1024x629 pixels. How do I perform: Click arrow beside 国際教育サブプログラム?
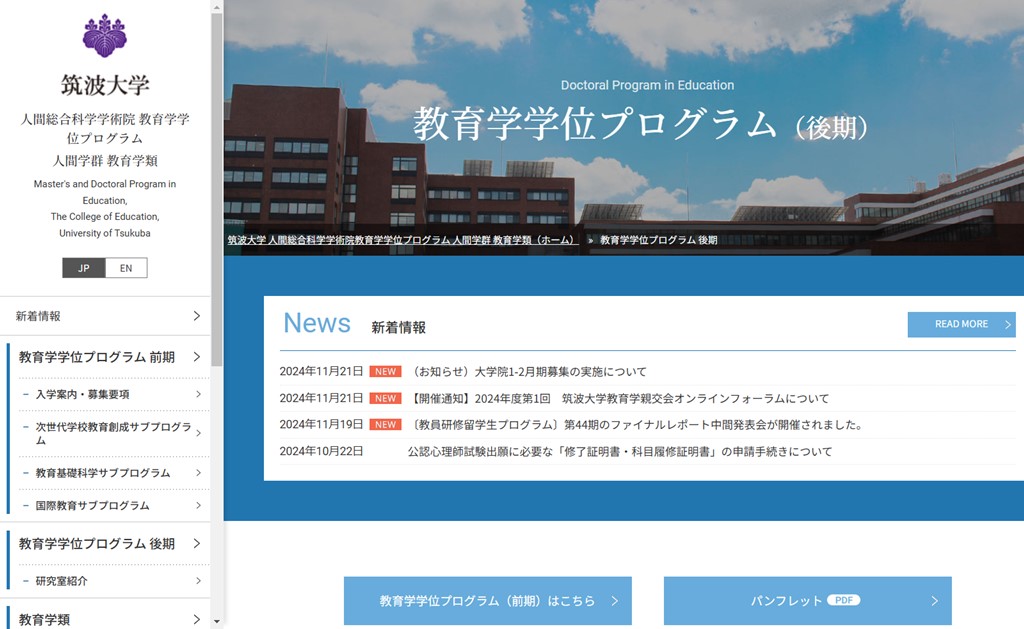[199, 506]
